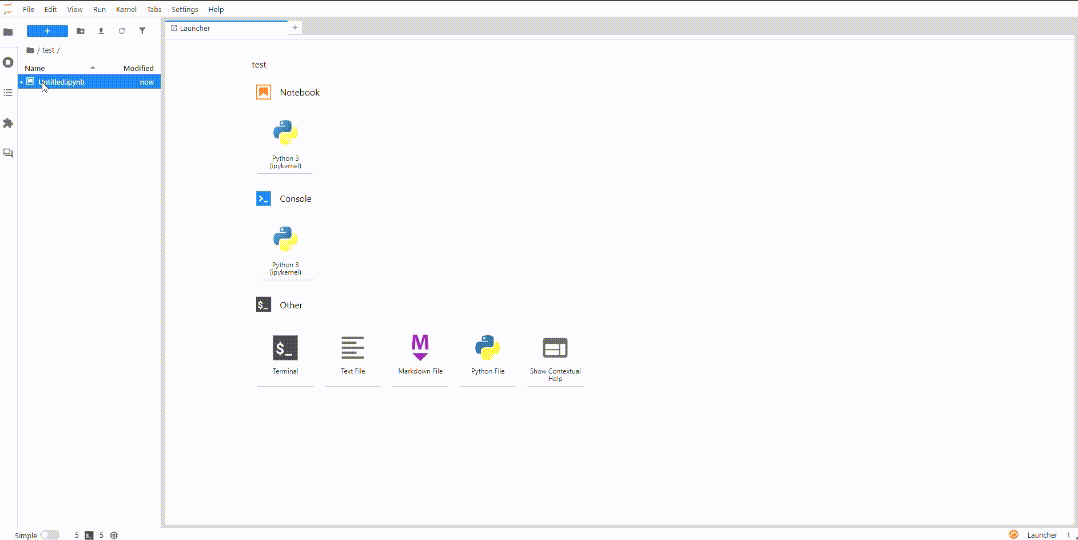Click the New Folder icon
The image size is (1078, 540).
pyautogui.click(x=80, y=31)
